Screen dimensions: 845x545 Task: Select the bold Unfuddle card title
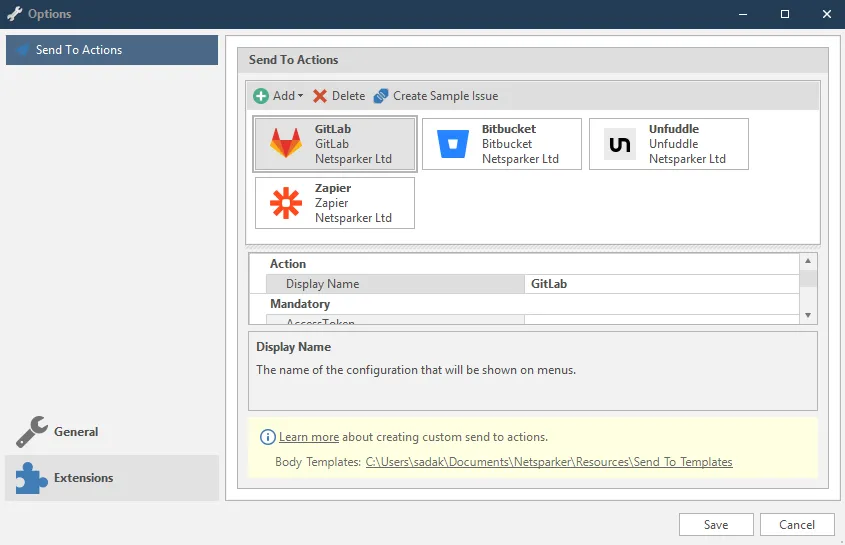tap(674, 129)
